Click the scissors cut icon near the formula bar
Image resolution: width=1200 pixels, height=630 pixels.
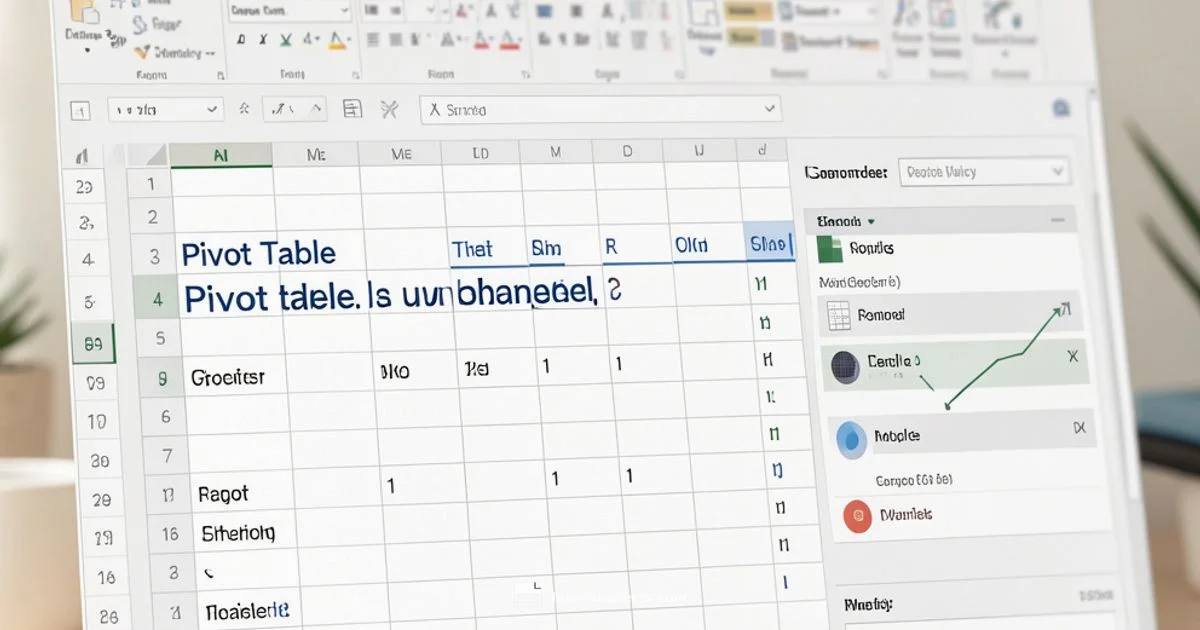[389, 108]
